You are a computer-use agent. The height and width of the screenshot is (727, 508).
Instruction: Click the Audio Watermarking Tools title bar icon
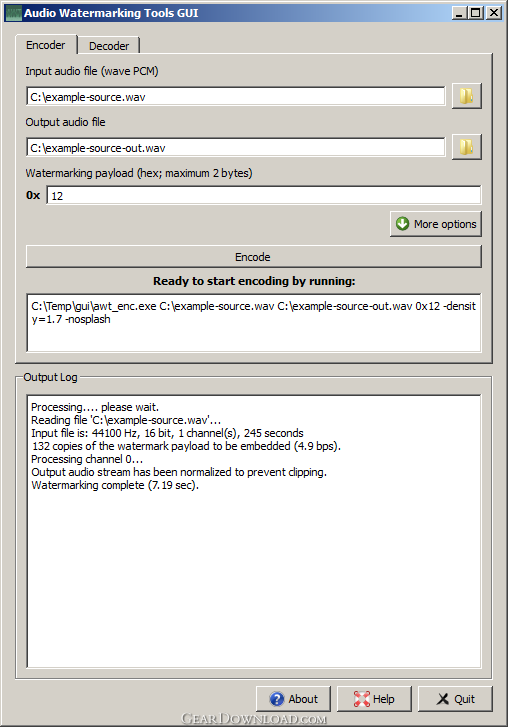point(14,13)
